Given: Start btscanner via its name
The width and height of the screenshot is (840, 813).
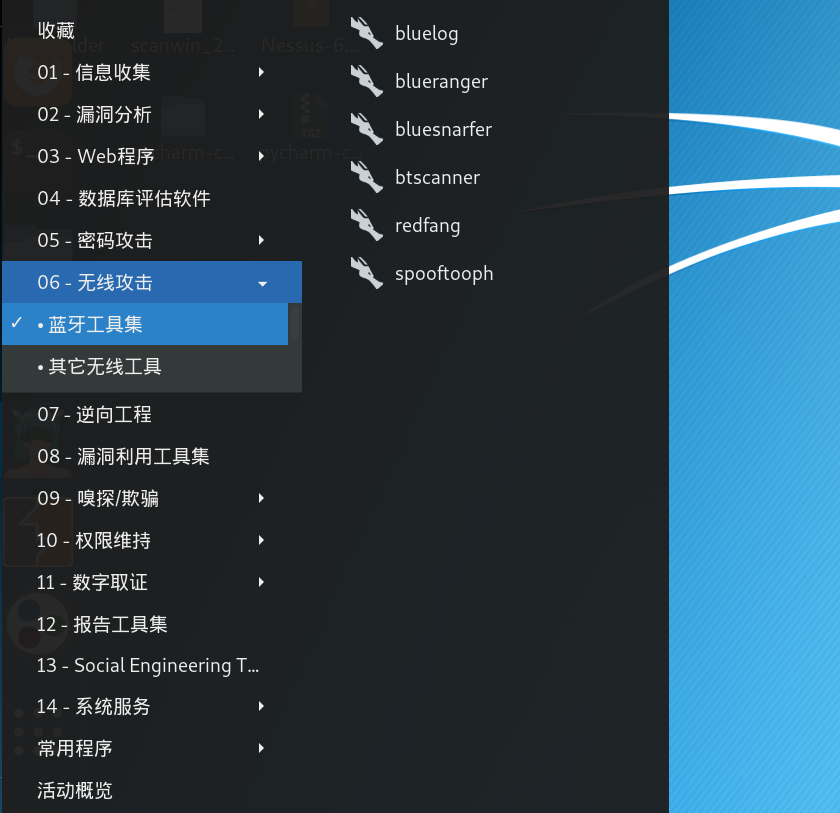Looking at the screenshot, I should tap(437, 178).
